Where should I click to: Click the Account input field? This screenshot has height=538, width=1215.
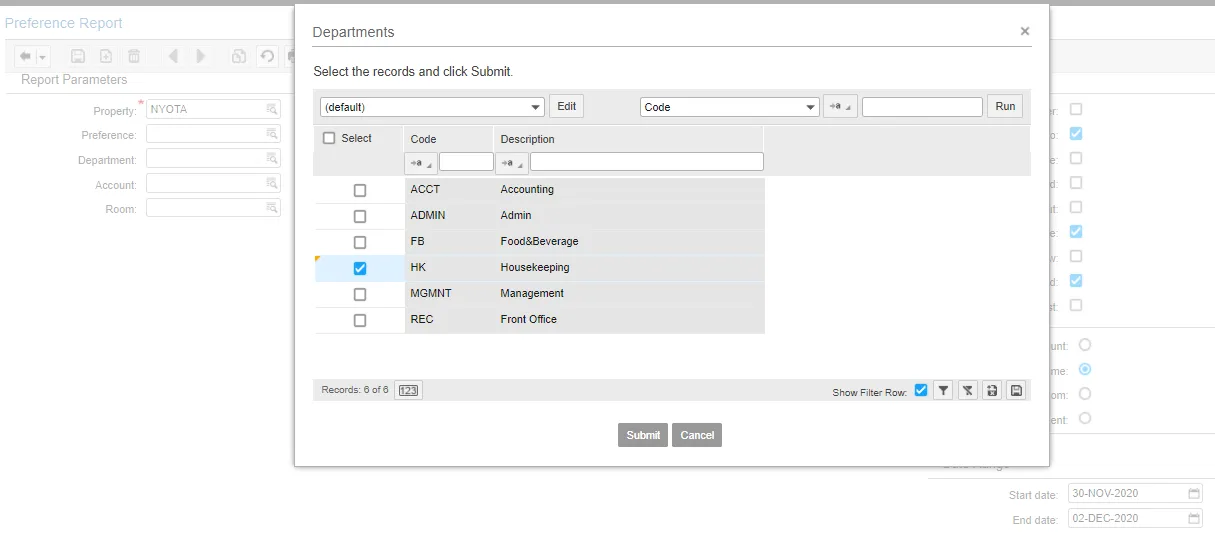pyautogui.click(x=213, y=183)
